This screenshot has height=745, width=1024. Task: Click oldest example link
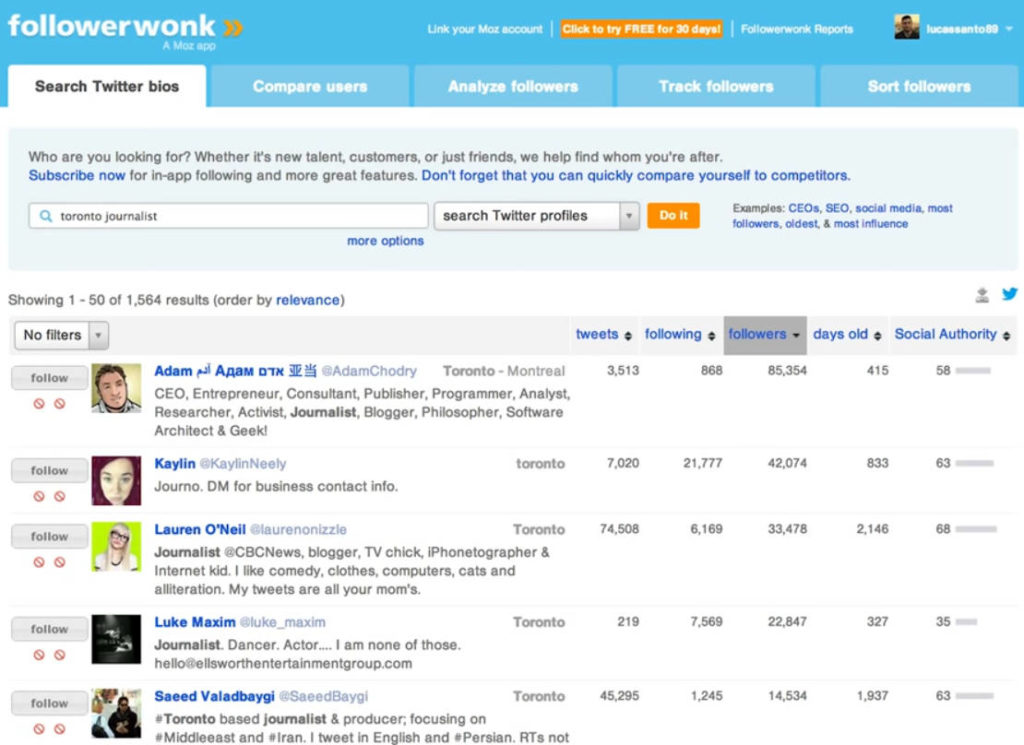coord(801,223)
